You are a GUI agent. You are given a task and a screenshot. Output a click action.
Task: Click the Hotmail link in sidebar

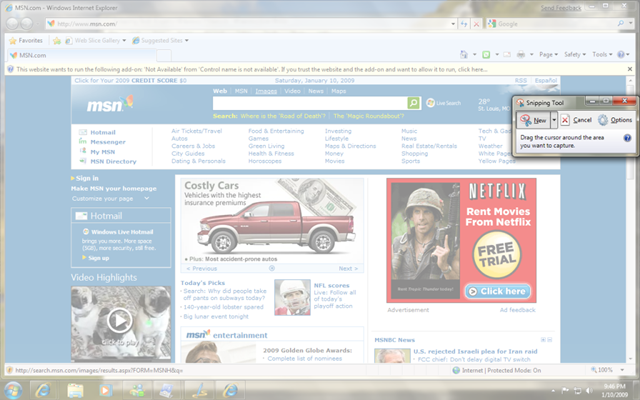tap(102, 131)
